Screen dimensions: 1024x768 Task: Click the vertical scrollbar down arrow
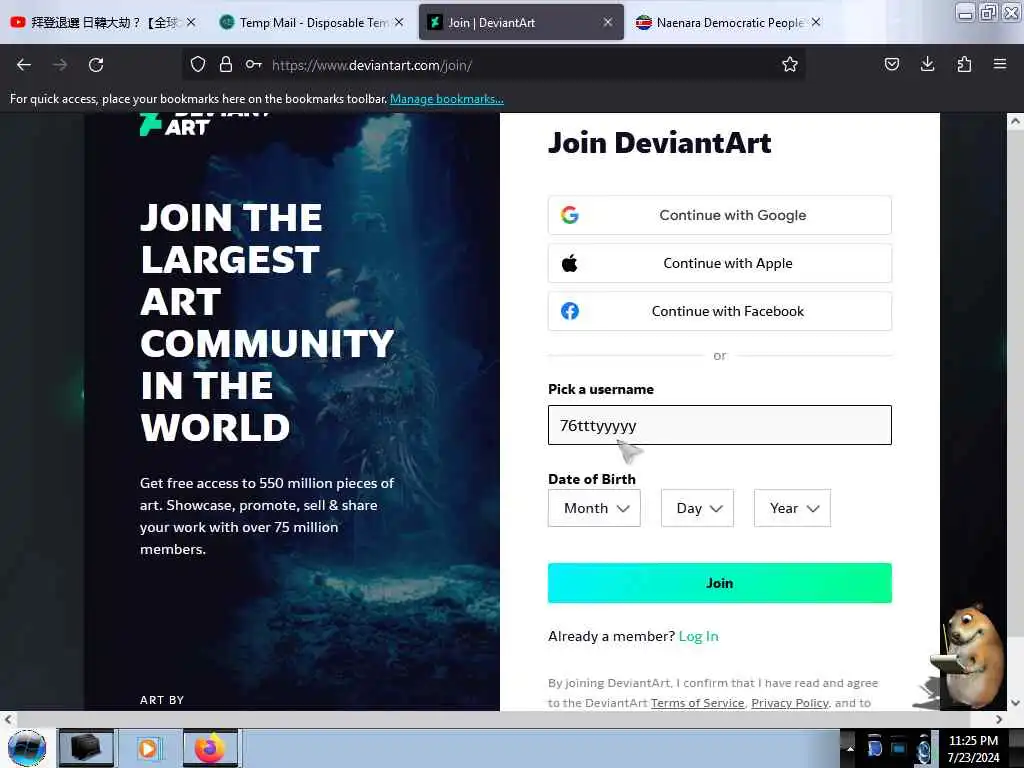tap(1015, 703)
